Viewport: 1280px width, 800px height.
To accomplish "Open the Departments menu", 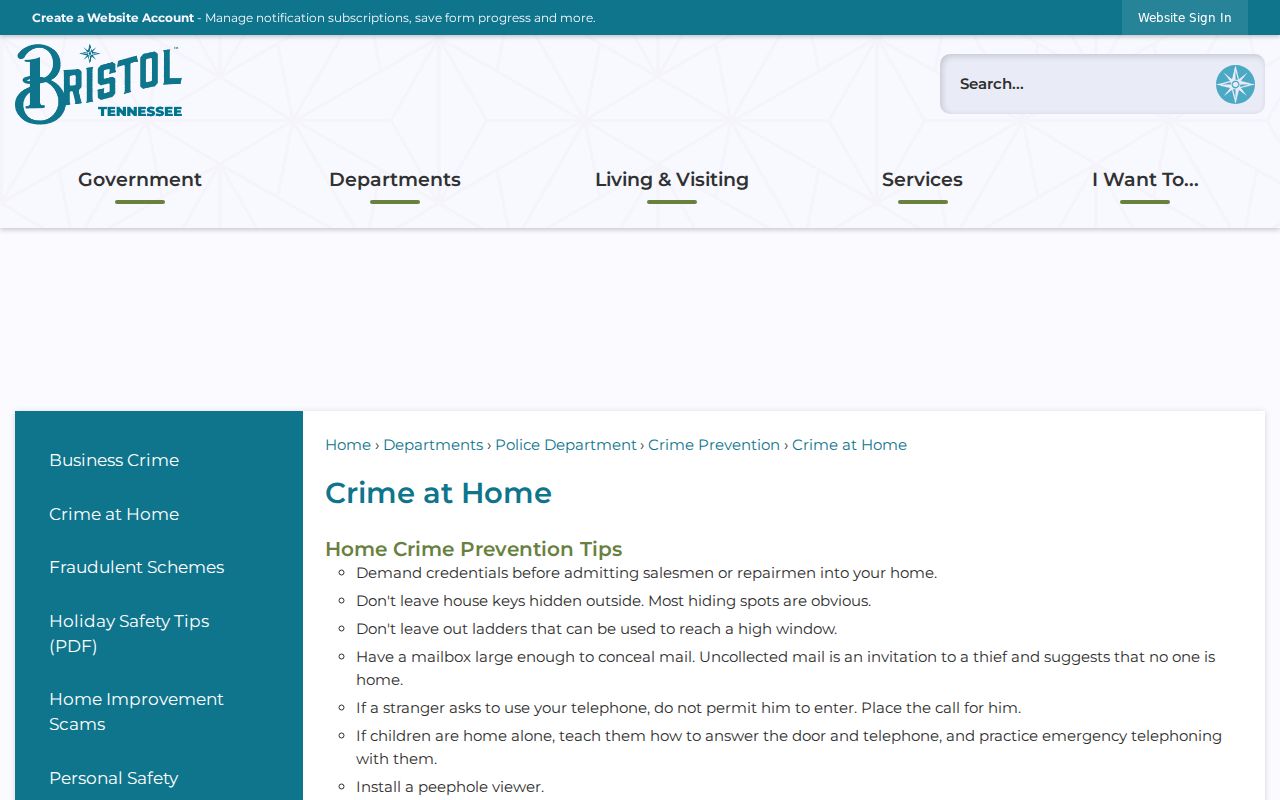I will coord(395,180).
